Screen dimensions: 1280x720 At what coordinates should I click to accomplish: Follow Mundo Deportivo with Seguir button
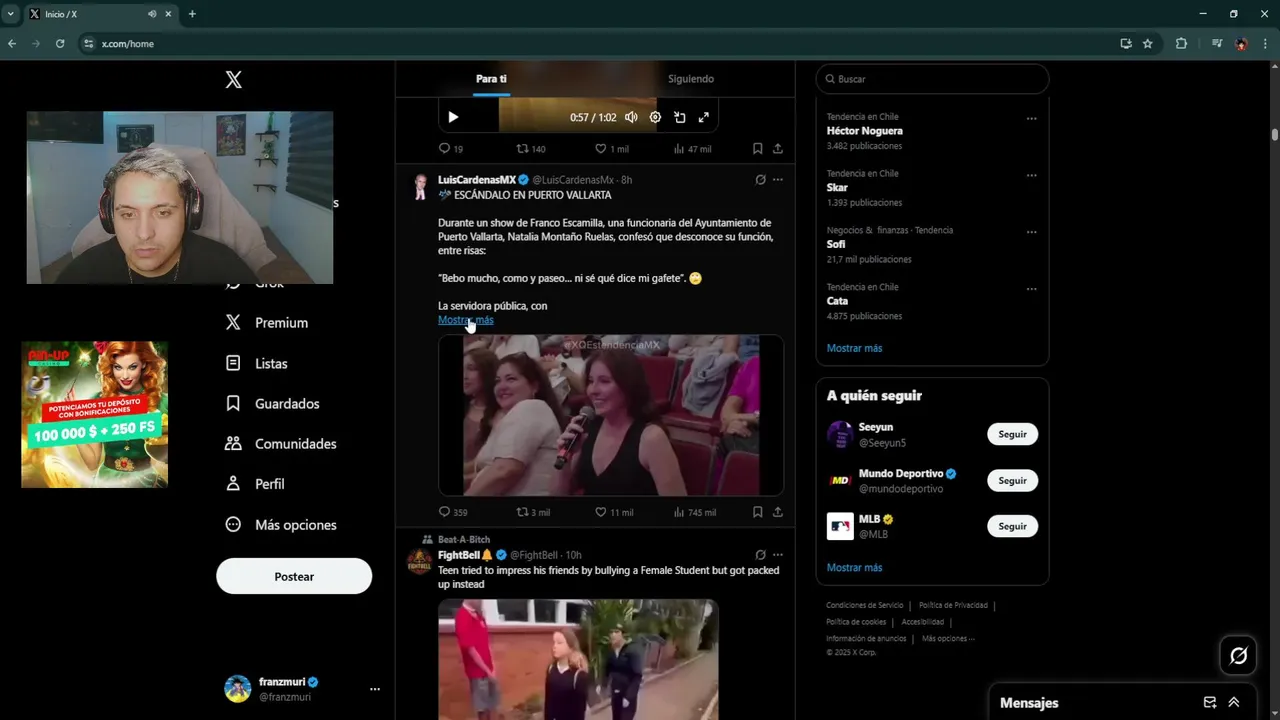[x=1012, y=480]
